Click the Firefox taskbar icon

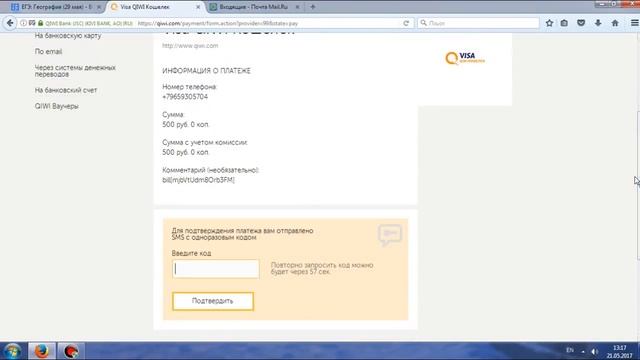(x=42, y=351)
